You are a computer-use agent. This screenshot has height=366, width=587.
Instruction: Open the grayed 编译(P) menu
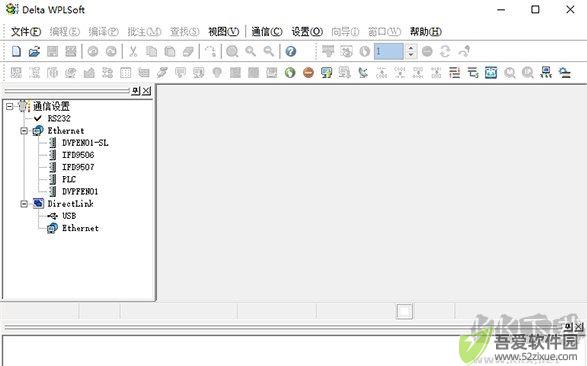pyautogui.click(x=104, y=32)
